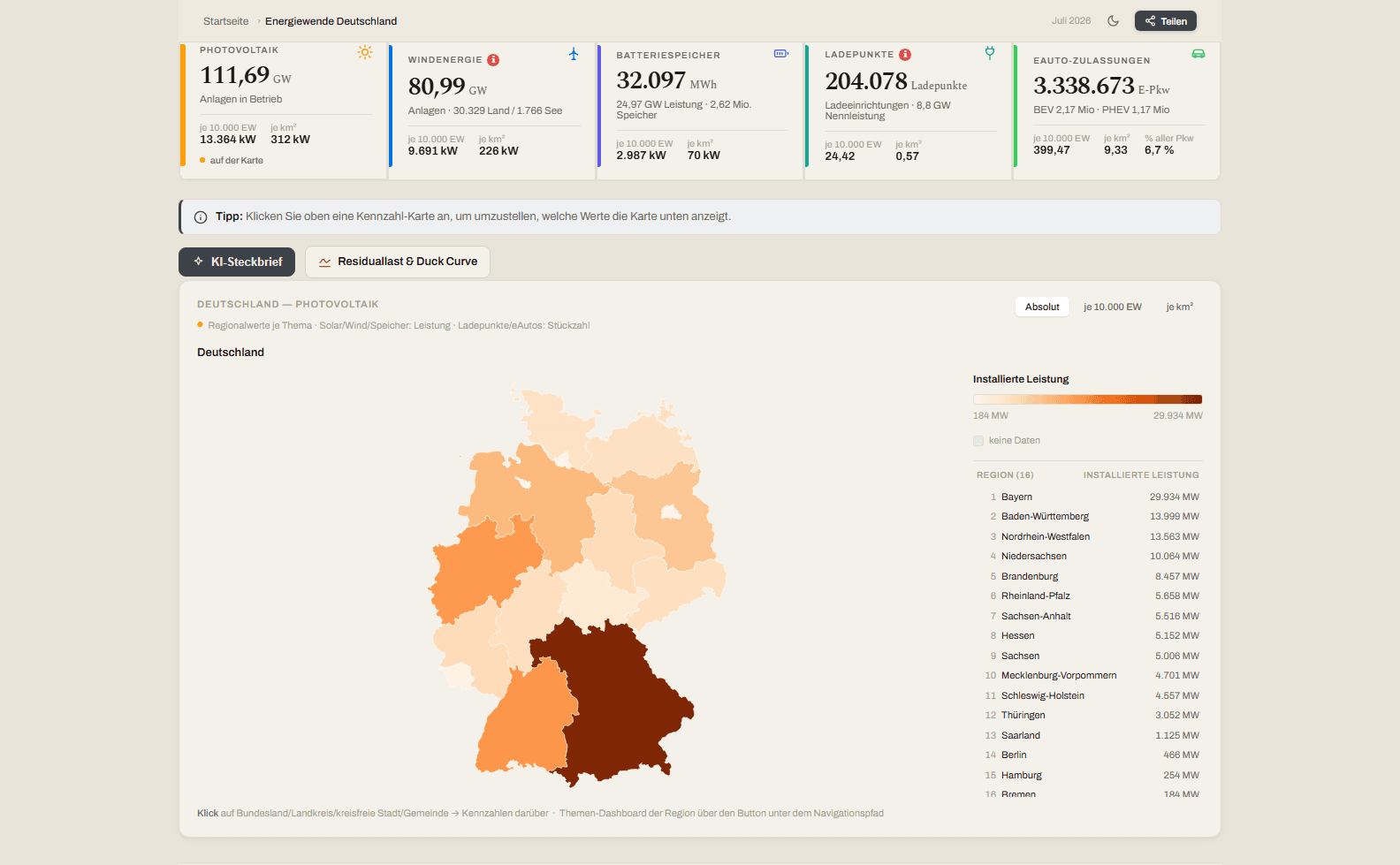1400x865 pixels.
Task: Switch to the je 10.000 EW tab
Action: pyautogui.click(x=1113, y=307)
